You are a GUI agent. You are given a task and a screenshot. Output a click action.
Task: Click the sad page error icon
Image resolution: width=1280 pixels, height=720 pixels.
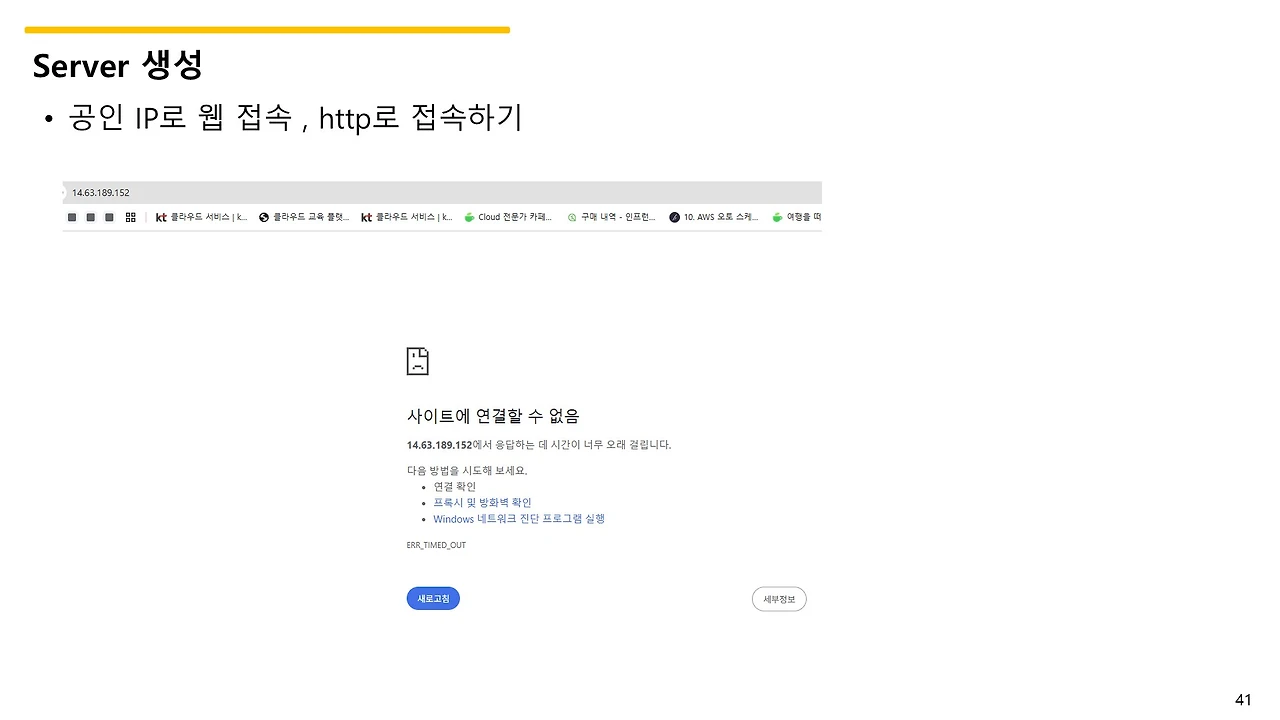[418, 361]
